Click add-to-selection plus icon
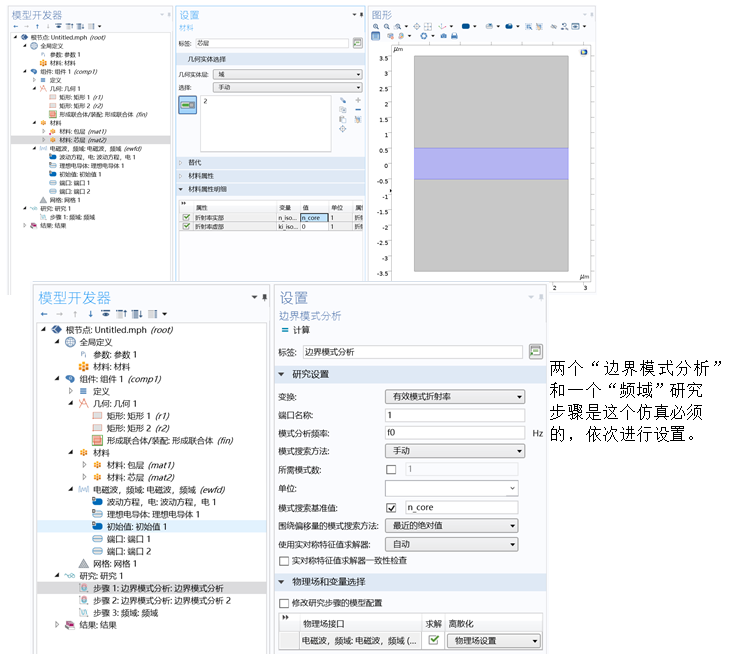The height and width of the screenshot is (654, 739). click(x=358, y=100)
